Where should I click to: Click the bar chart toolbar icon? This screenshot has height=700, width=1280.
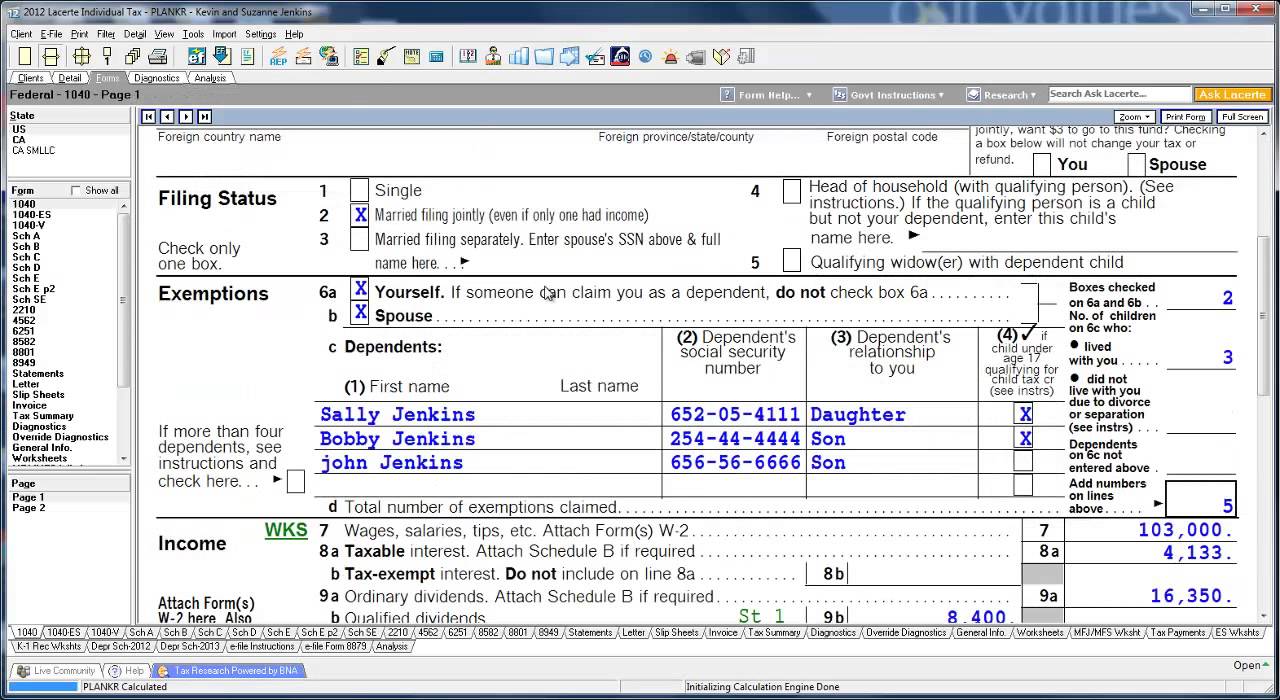[518, 56]
